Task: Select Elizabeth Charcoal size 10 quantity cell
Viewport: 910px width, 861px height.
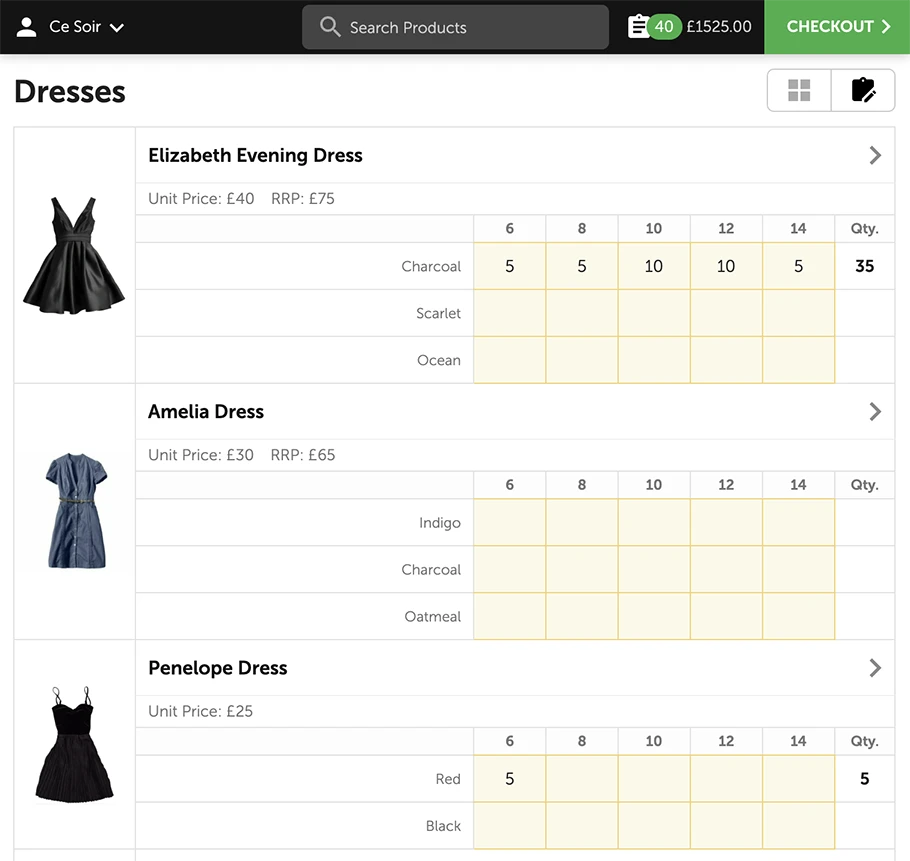Action: [654, 266]
